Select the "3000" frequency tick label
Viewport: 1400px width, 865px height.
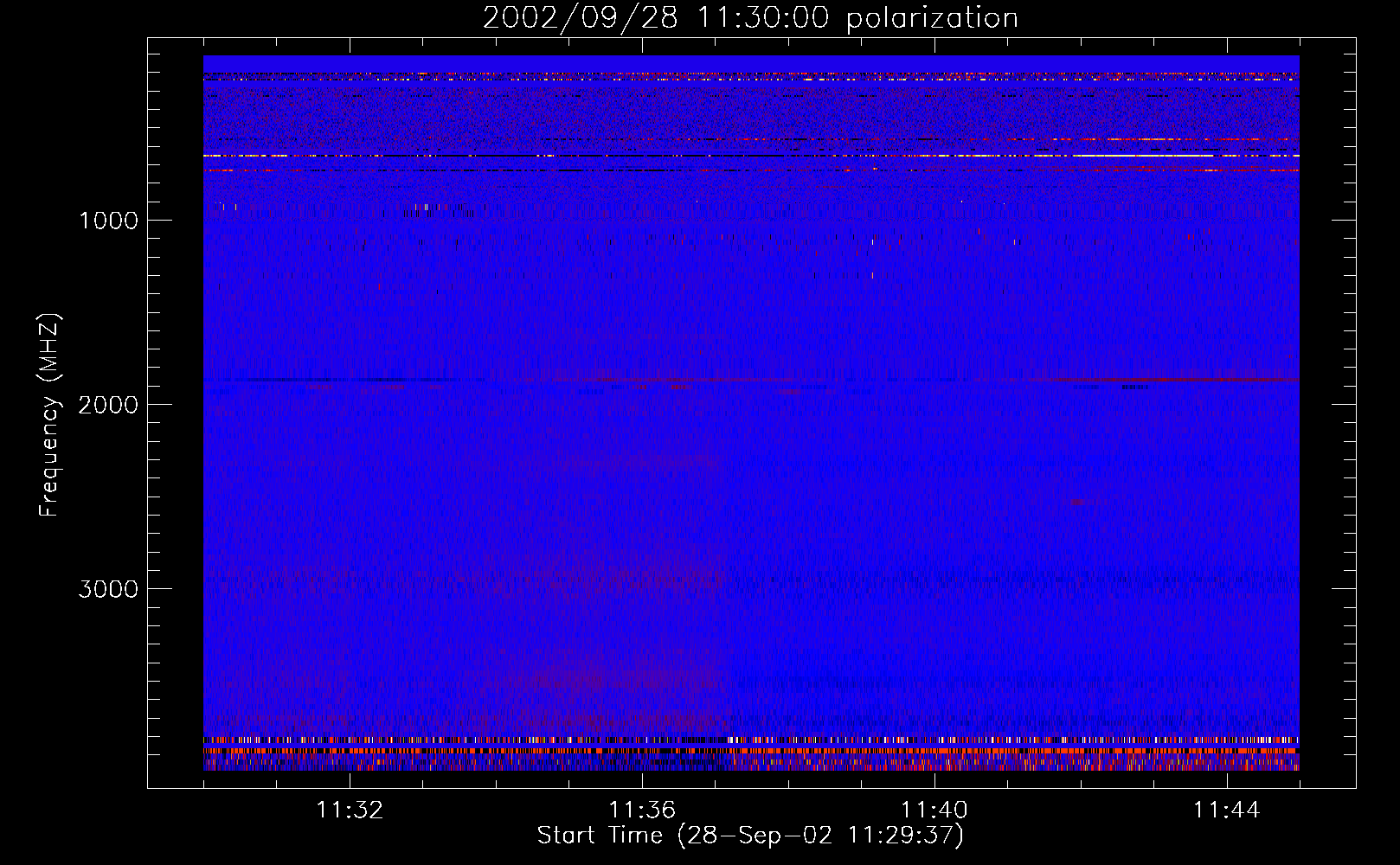pos(108,589)
